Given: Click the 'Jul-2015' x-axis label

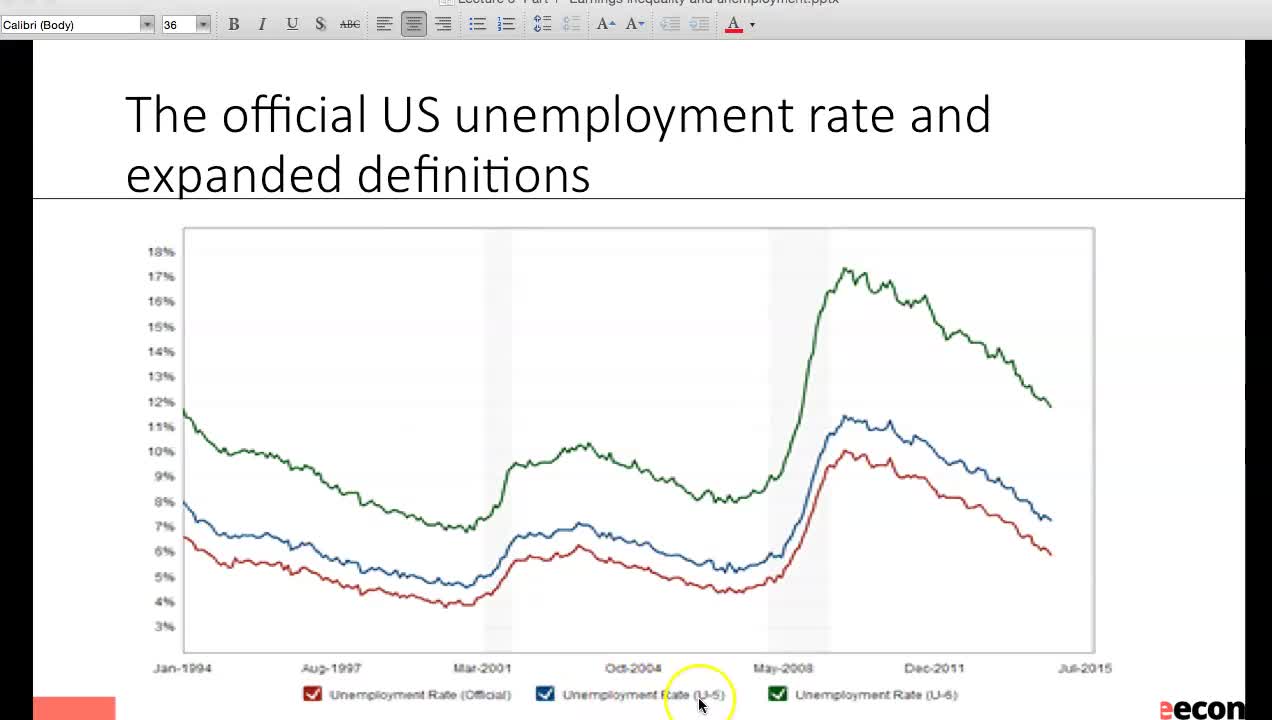Looking at the screenshot, I should point(1084,668).
